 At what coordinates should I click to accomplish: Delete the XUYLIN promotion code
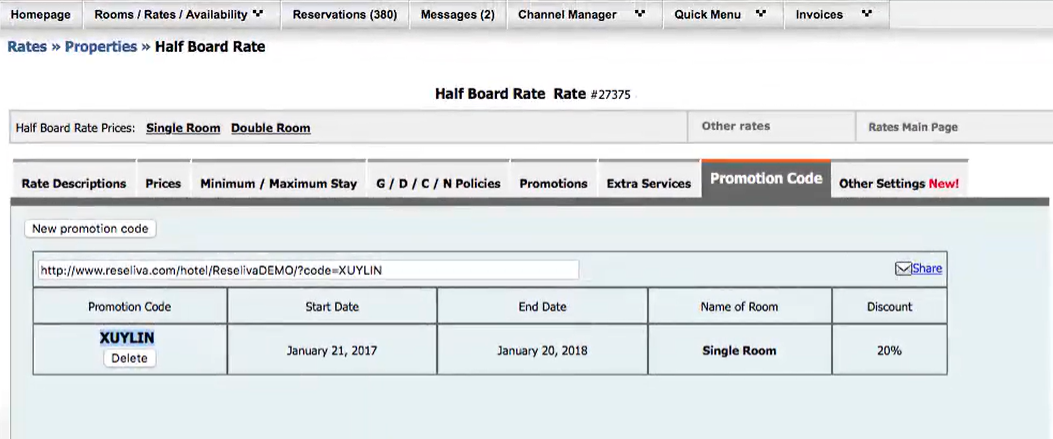click(x=129, y=358)
